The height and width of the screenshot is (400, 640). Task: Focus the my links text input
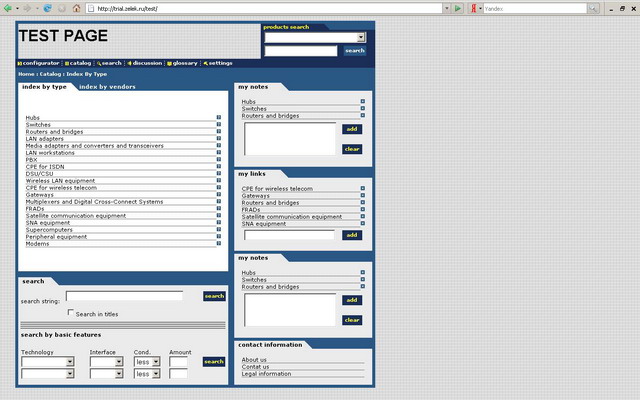tap(289, 235)
